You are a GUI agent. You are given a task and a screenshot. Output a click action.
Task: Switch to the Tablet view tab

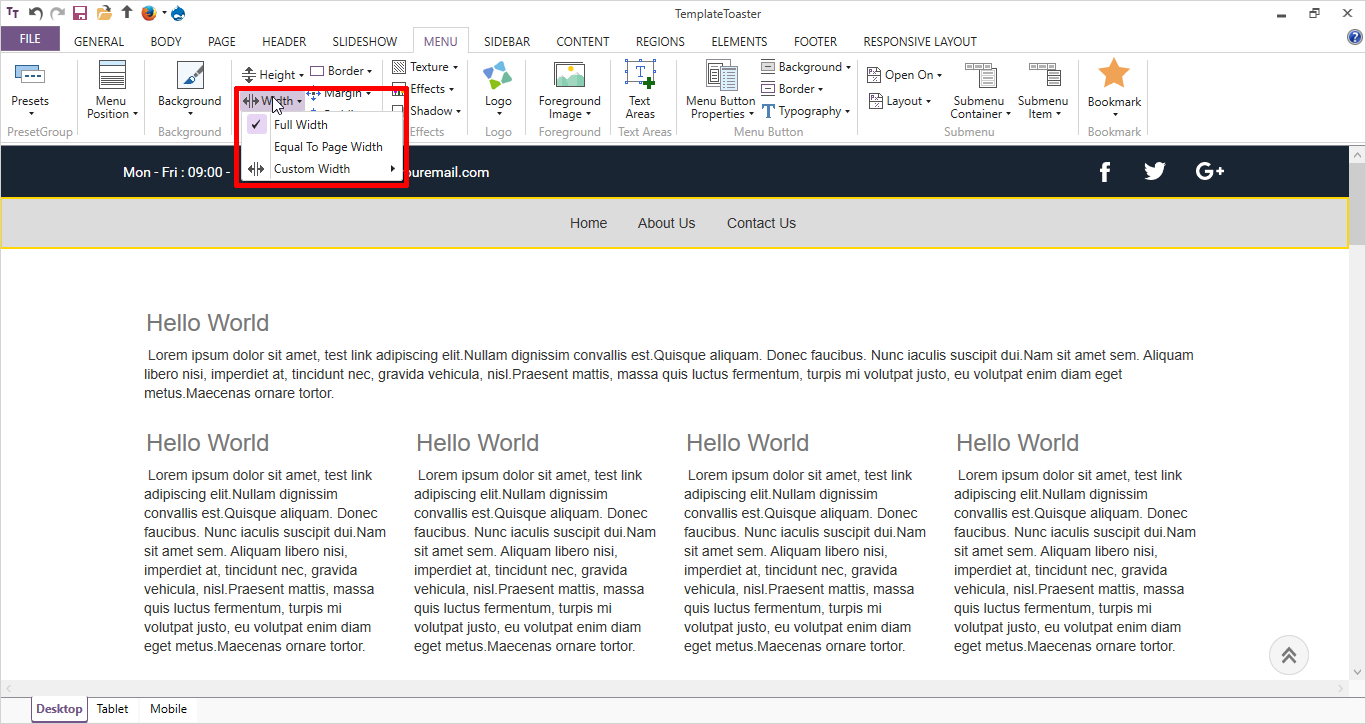(112, 709)
